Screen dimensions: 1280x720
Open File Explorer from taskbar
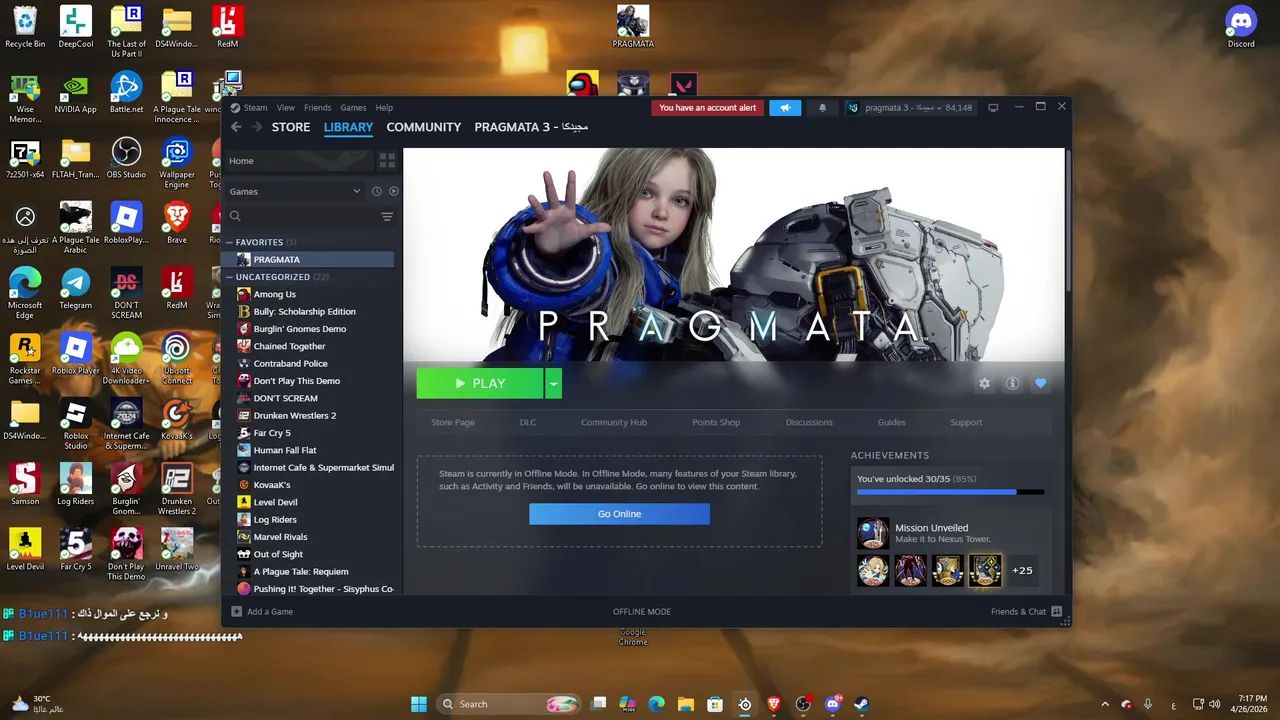click(x=686, y=704)
